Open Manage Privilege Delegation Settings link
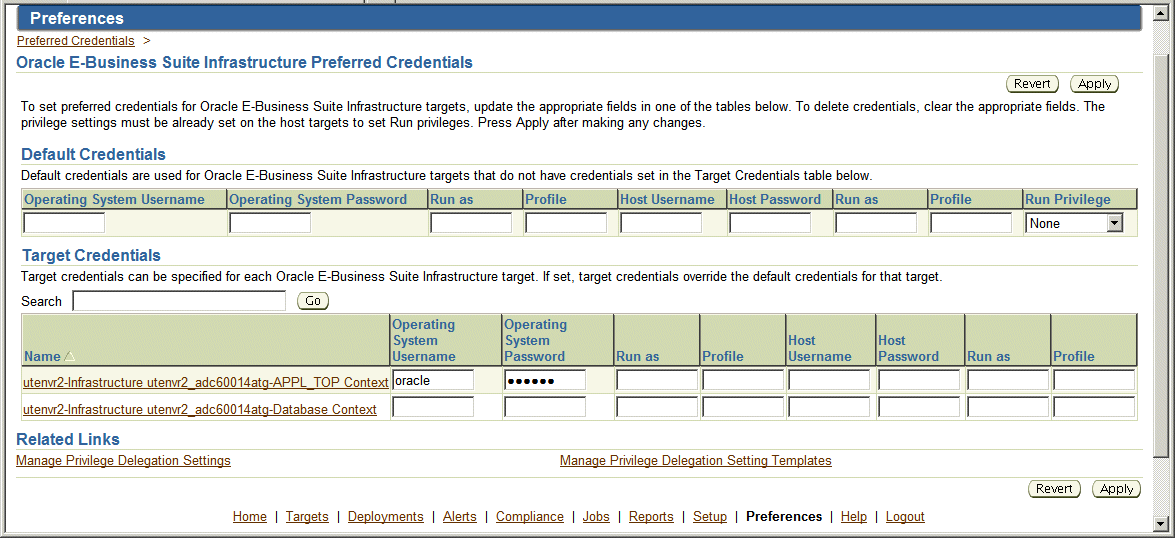The height and width of the screenshot is (538, 1175). 124,460
